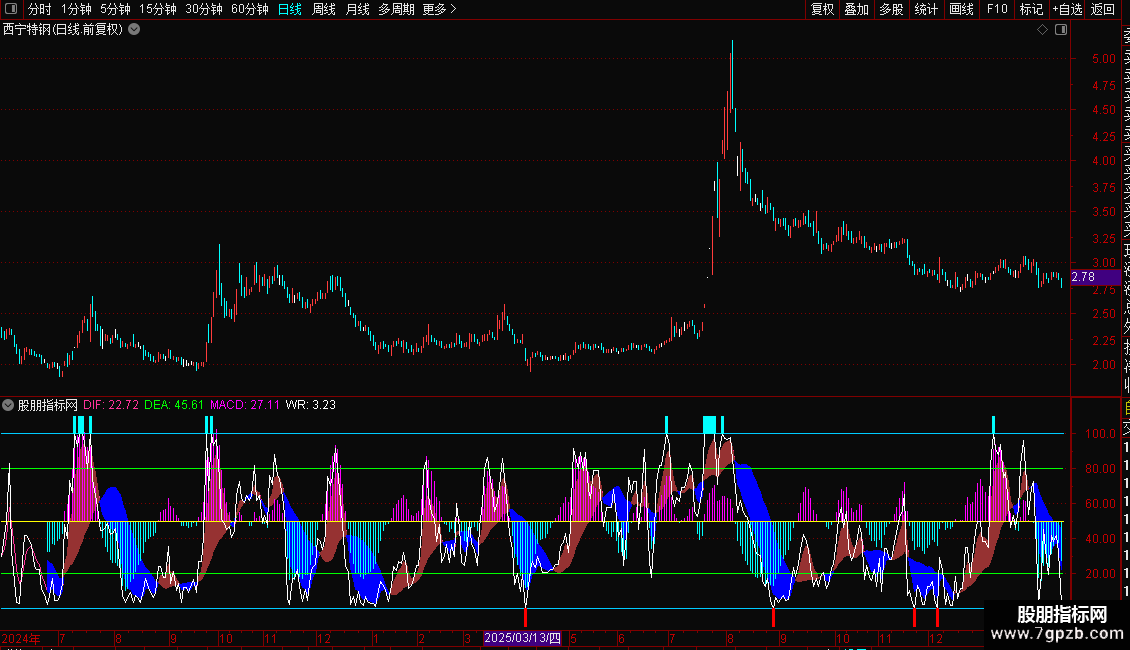
Task: Open the 画线 drawing tools
Action: pyautogui.click(x=961, y=9)
